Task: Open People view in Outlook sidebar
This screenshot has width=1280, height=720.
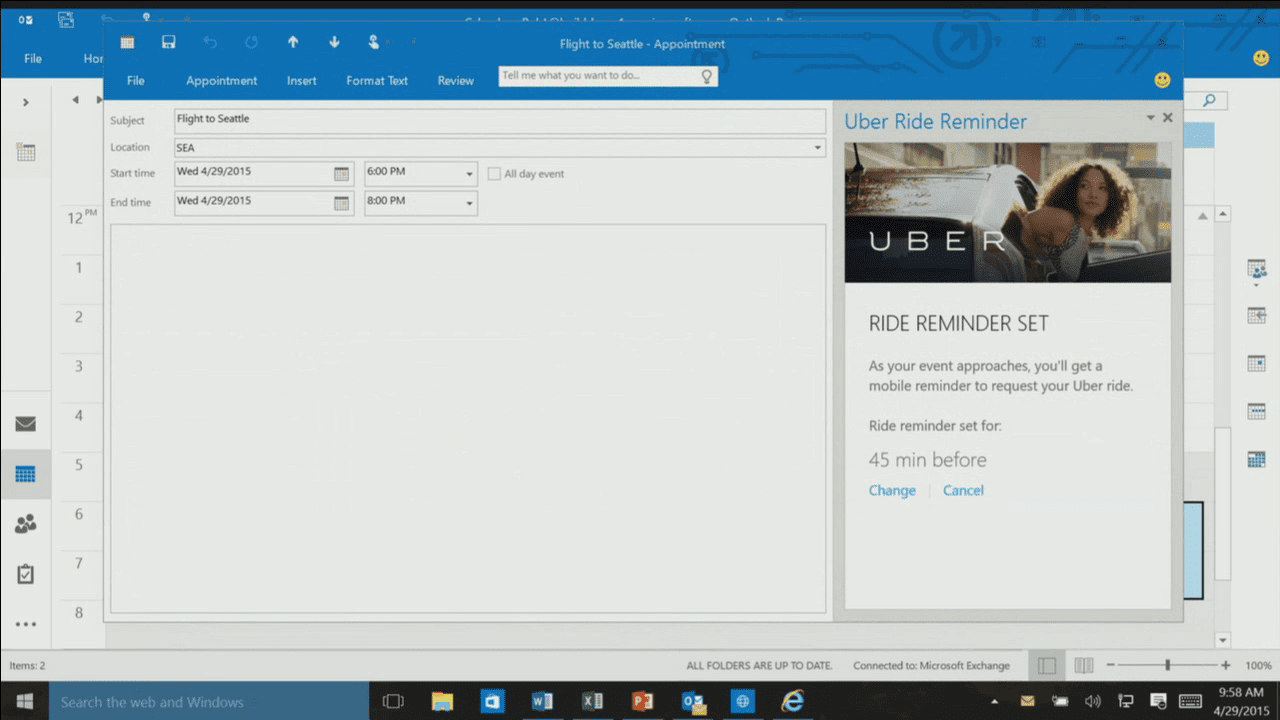Action: 26,523
